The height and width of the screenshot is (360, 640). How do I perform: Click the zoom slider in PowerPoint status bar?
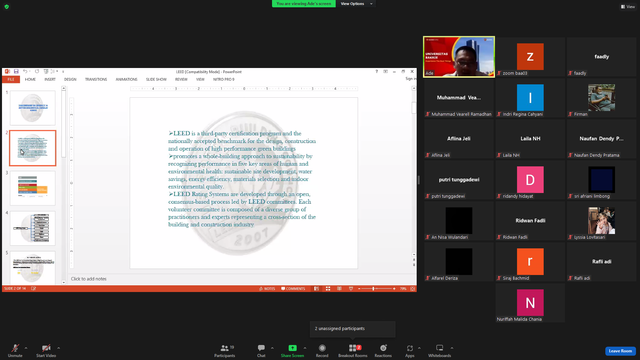376,289
